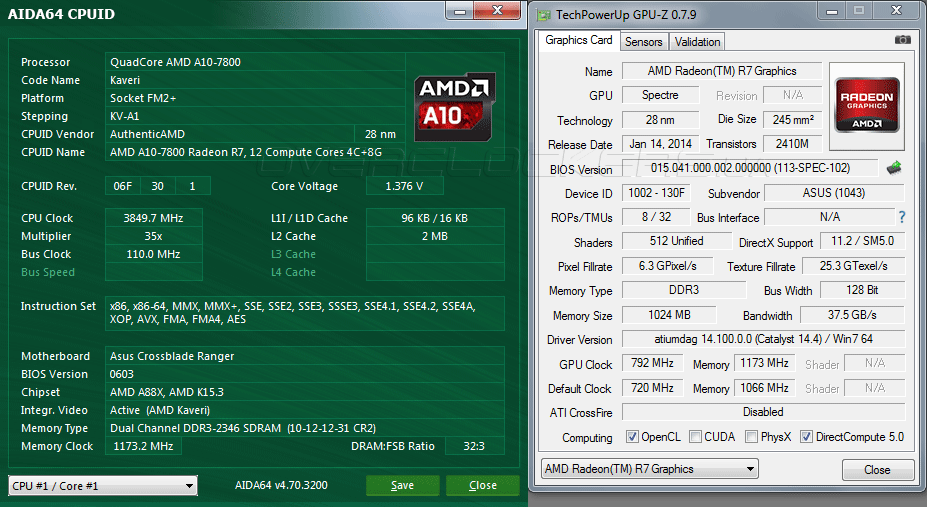Click the GPU-Z title bar app icon
Viewport: 927px width, 507px height.
[x=543, y=15]
